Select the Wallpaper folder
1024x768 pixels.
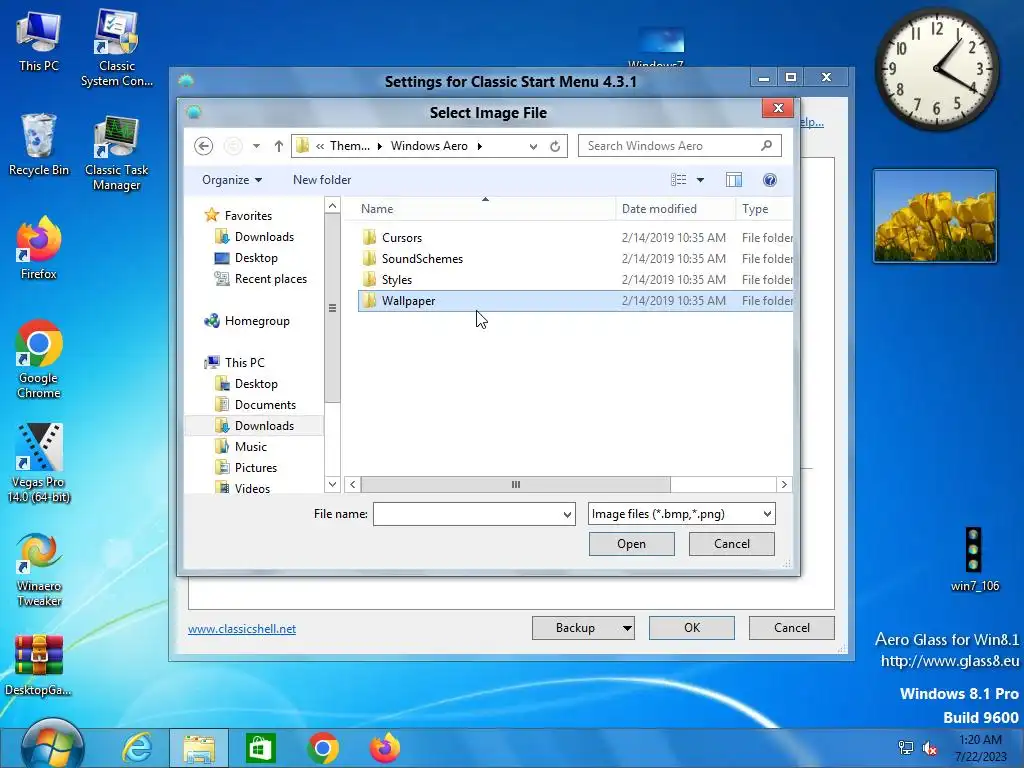point(575,300)
